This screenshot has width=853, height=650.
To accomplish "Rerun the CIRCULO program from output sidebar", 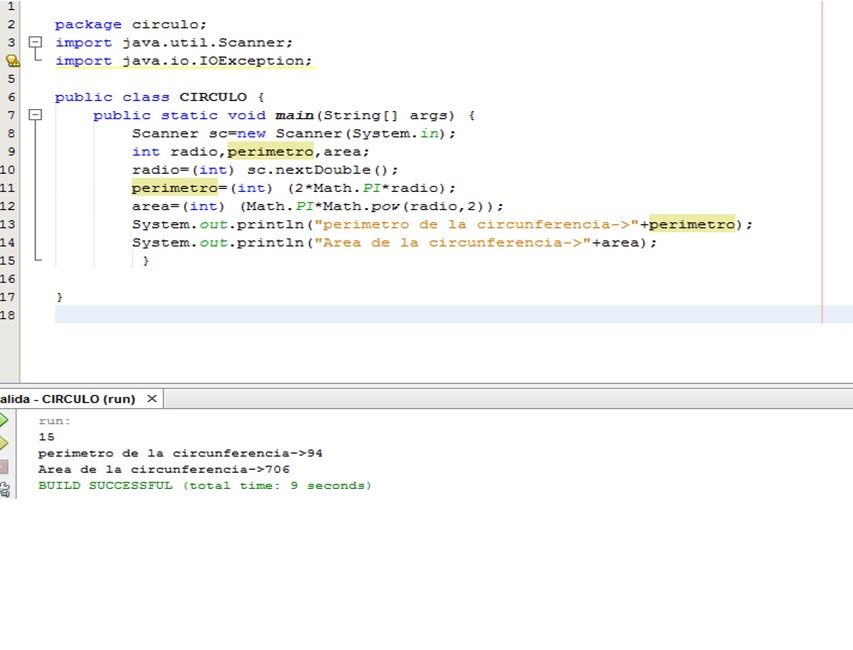I will [4, 418].
